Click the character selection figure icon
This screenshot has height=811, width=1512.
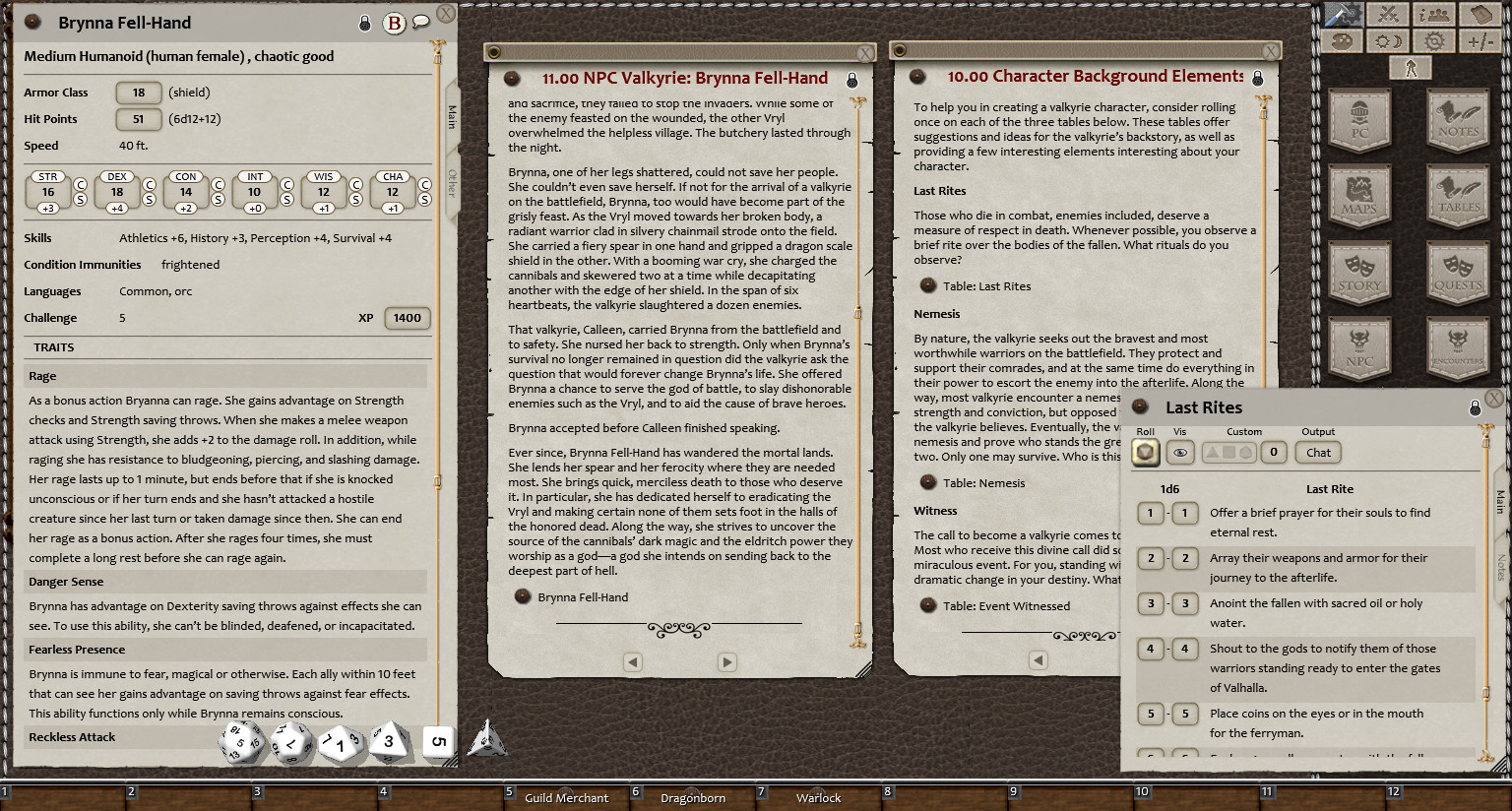click(1411, 67)
